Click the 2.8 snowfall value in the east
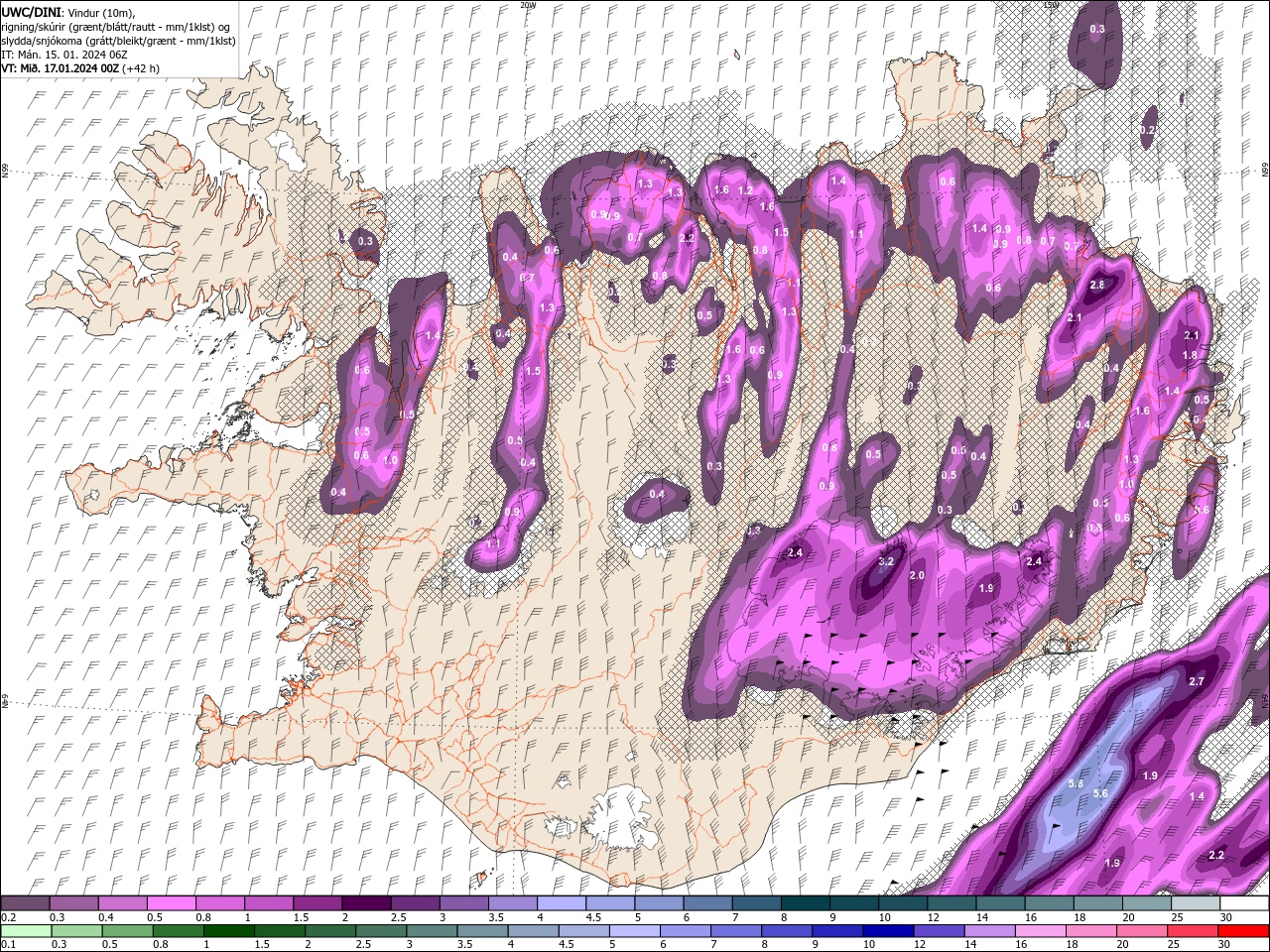Screen dimensions: 1270x952 pos(1097,286)
